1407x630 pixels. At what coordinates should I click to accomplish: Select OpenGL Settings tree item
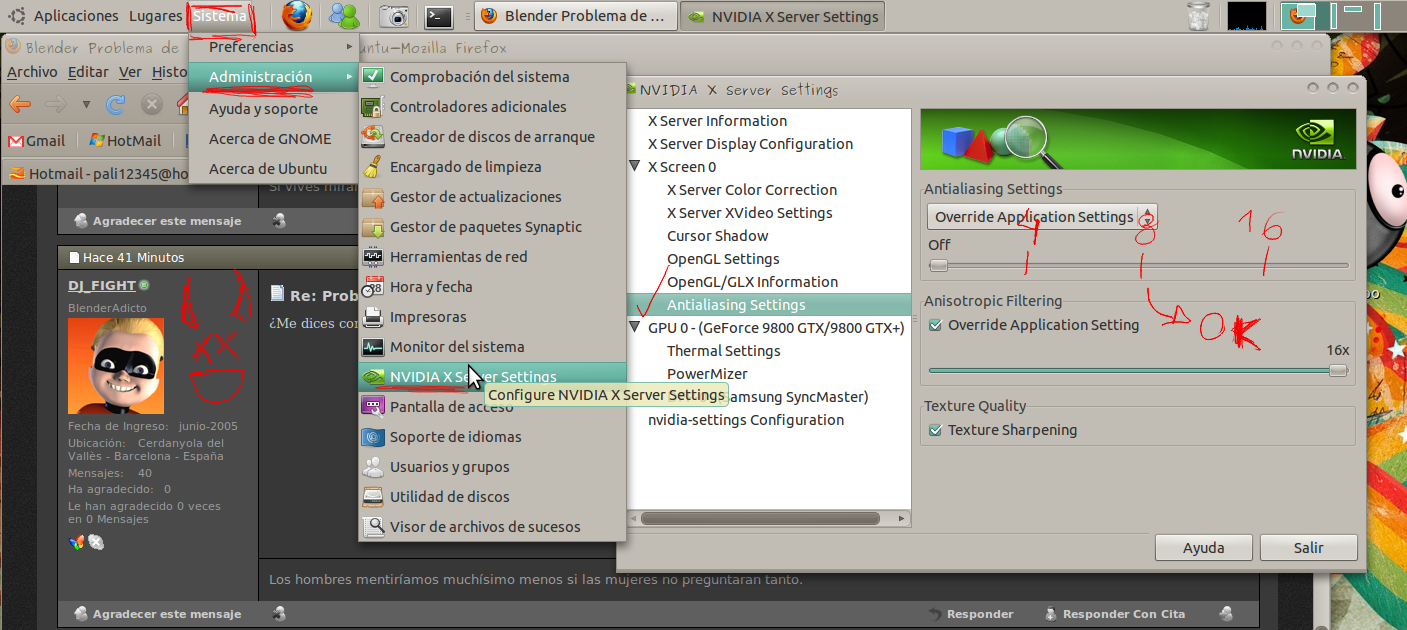click(723, 259)
